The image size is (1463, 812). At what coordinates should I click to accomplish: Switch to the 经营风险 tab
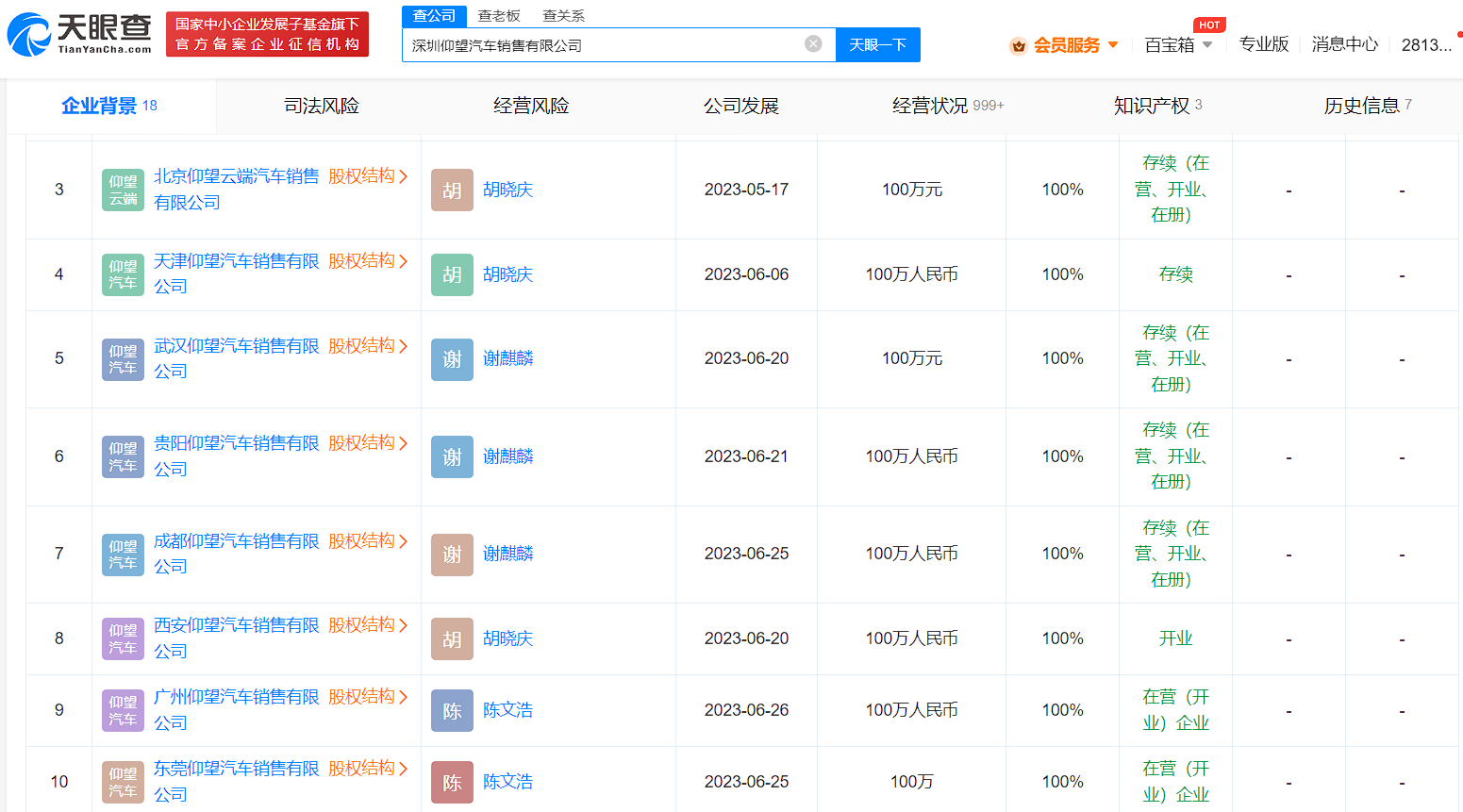pyautogui.click(x=531, y=106)
